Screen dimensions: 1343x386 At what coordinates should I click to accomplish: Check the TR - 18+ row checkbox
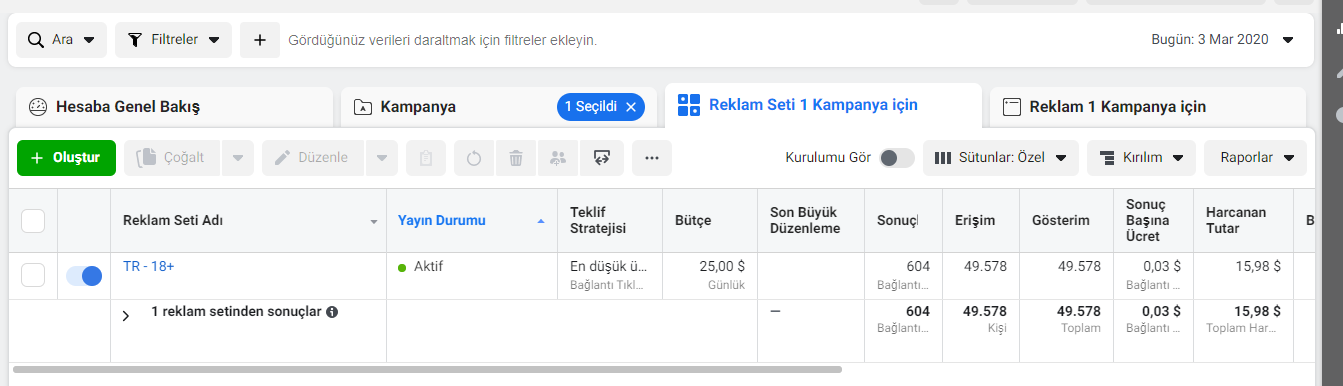33,276
